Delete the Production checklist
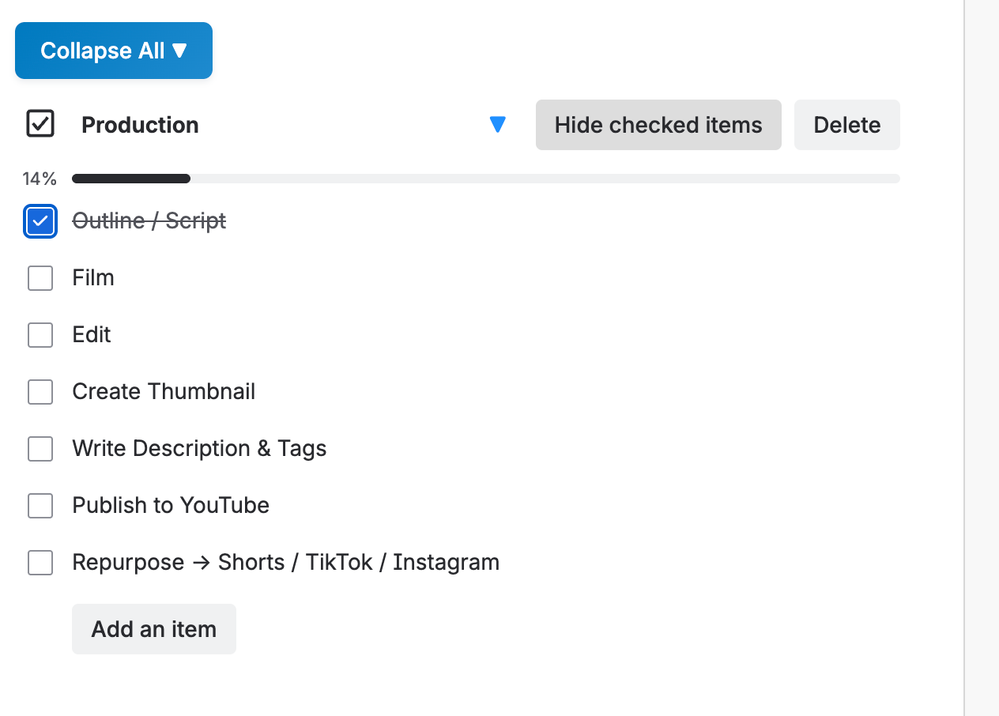Viewport: 999px width, 716px height. (x=846, y=125)
